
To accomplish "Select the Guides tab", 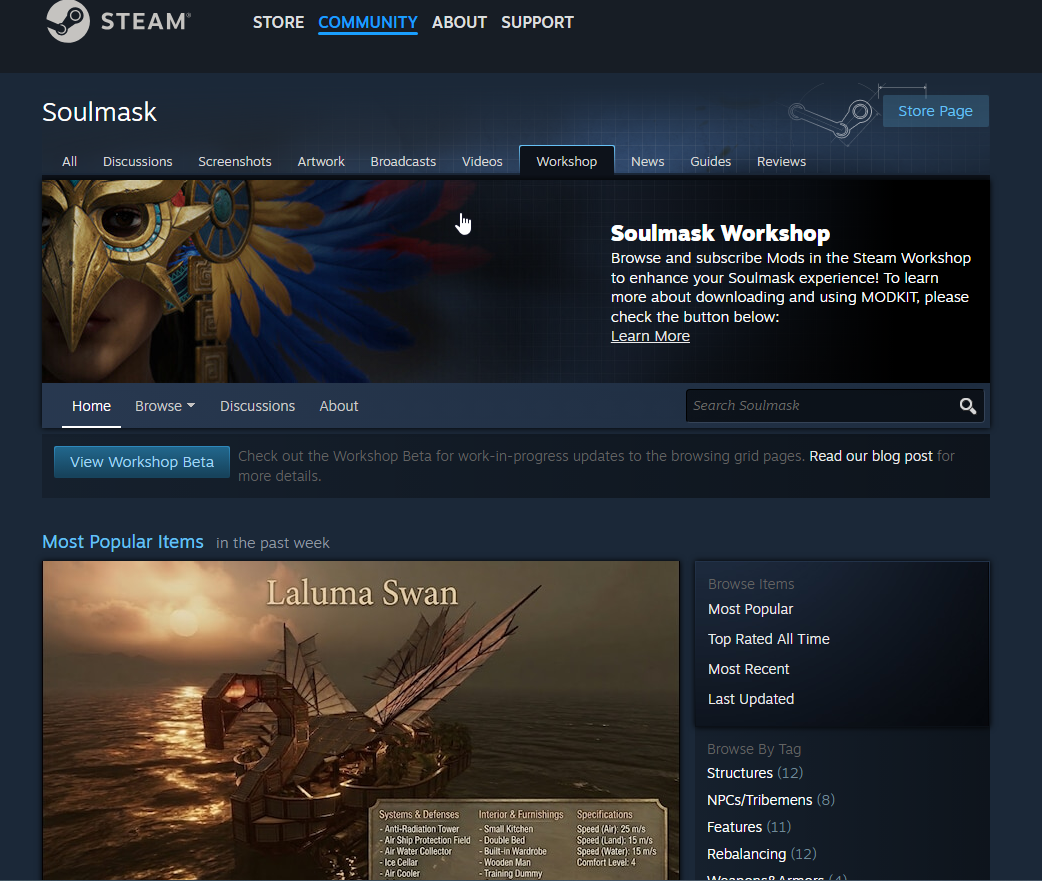I will 710,161.
